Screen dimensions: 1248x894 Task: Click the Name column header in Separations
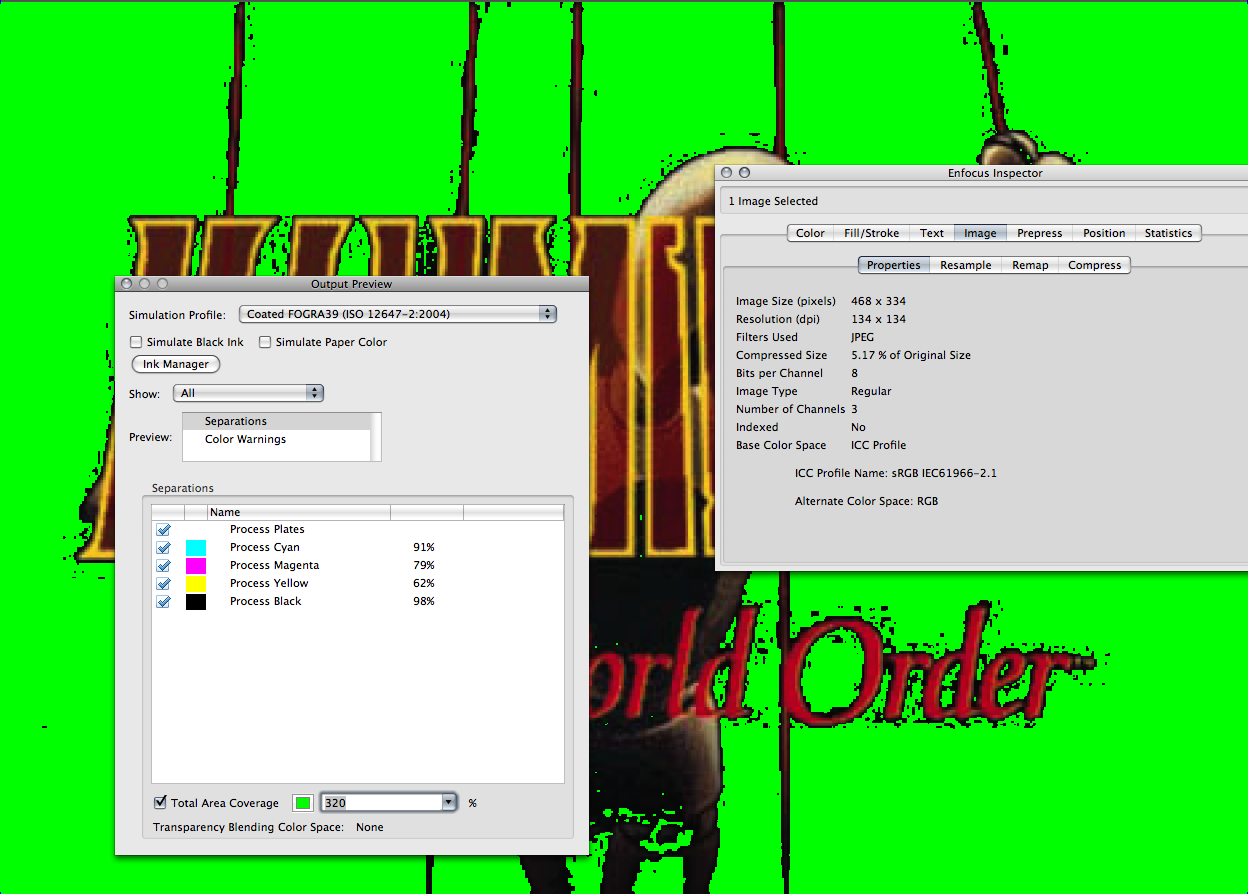[298, 512]
